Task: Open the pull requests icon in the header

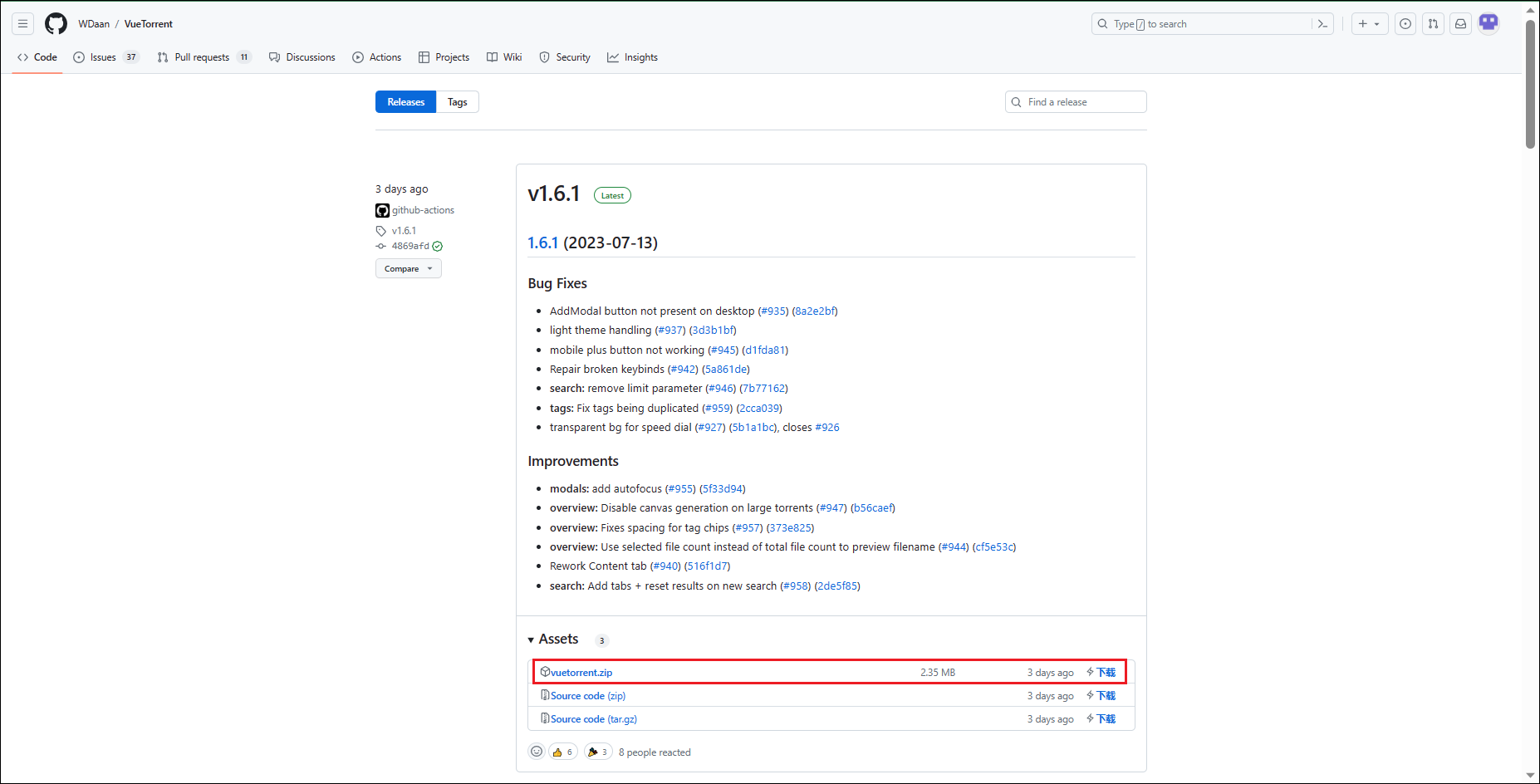Action: click(x=1433, y=24)
